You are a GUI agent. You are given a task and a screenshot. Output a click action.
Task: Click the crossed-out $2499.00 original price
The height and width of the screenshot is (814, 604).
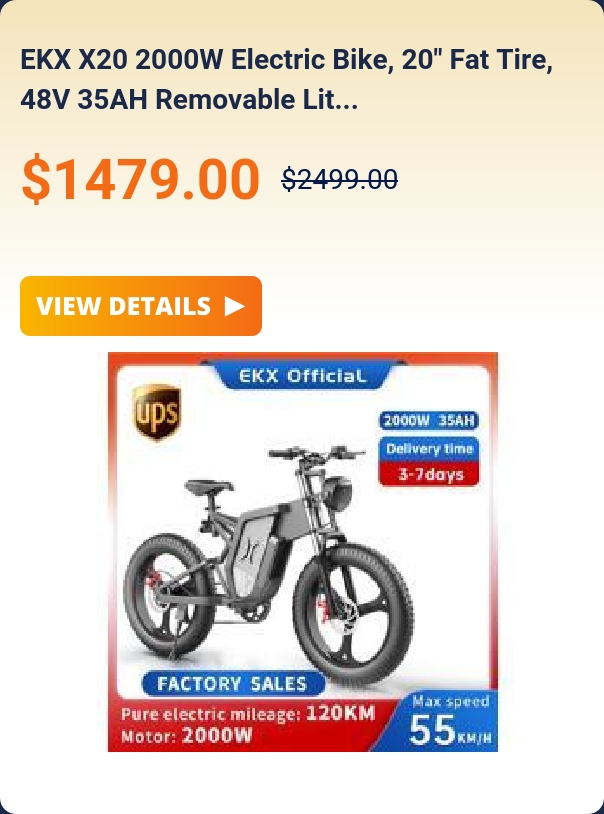click(340, 180)
